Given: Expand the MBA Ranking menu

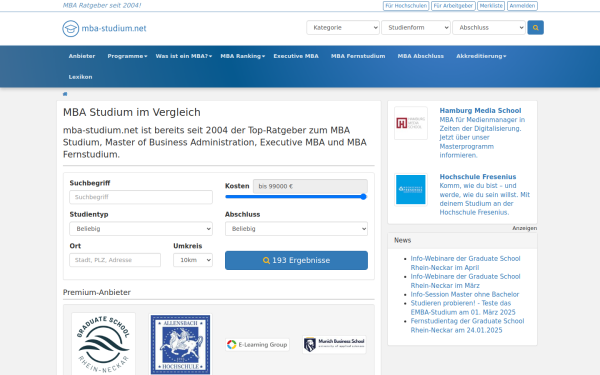Looking at the screenshot, I should coord(243,56).
